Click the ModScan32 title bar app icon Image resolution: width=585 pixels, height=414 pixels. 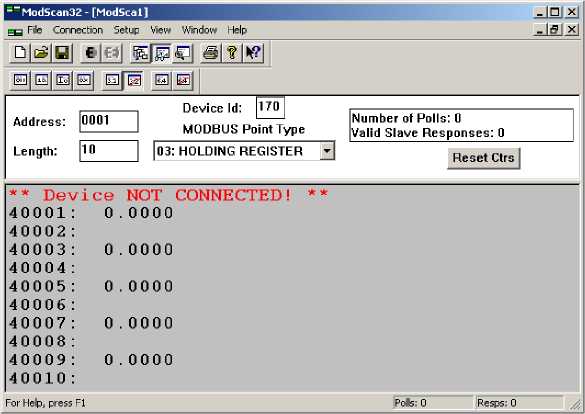13,11
